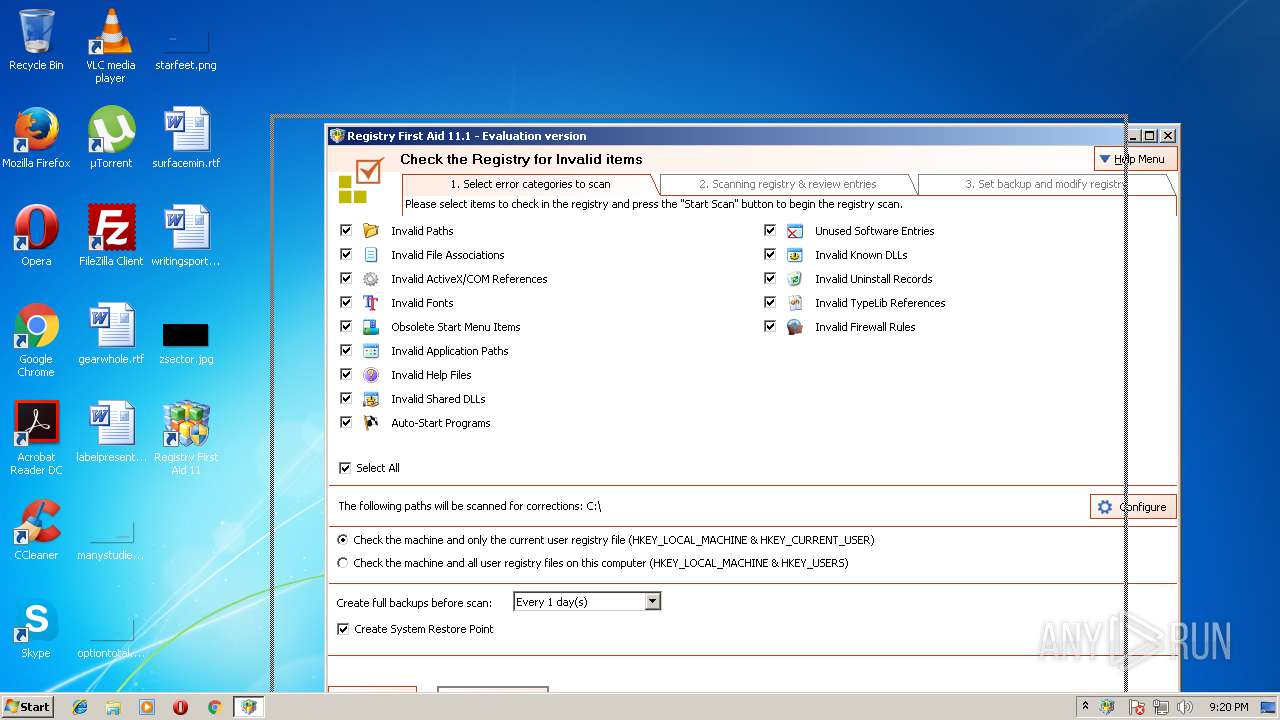Uncheck the Unused Software Entries checkbox
The height and width of the screenshot is (720, 1280).
(770, 230)
